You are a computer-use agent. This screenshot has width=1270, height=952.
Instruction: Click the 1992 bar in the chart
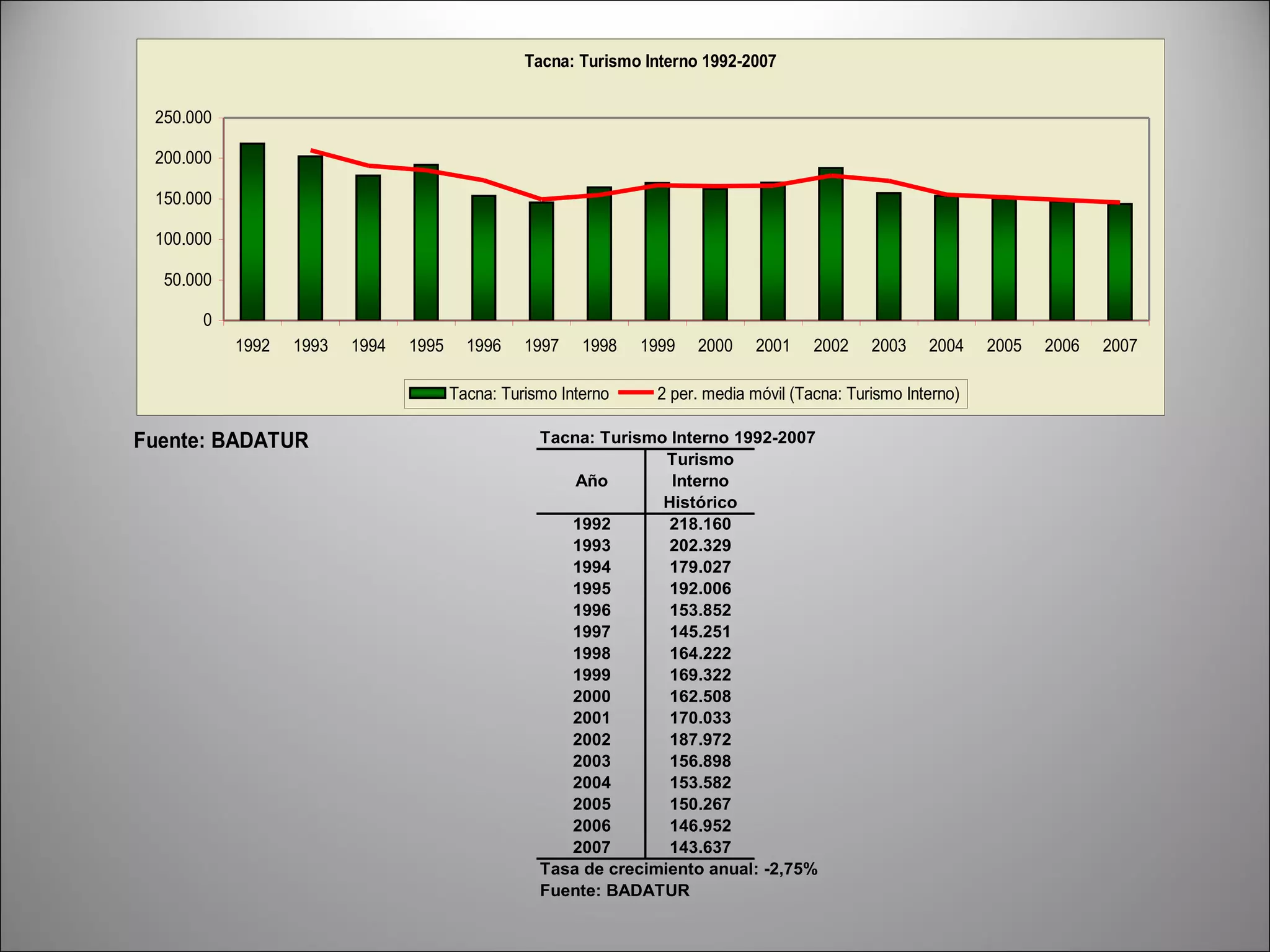[x=252, y=232]
